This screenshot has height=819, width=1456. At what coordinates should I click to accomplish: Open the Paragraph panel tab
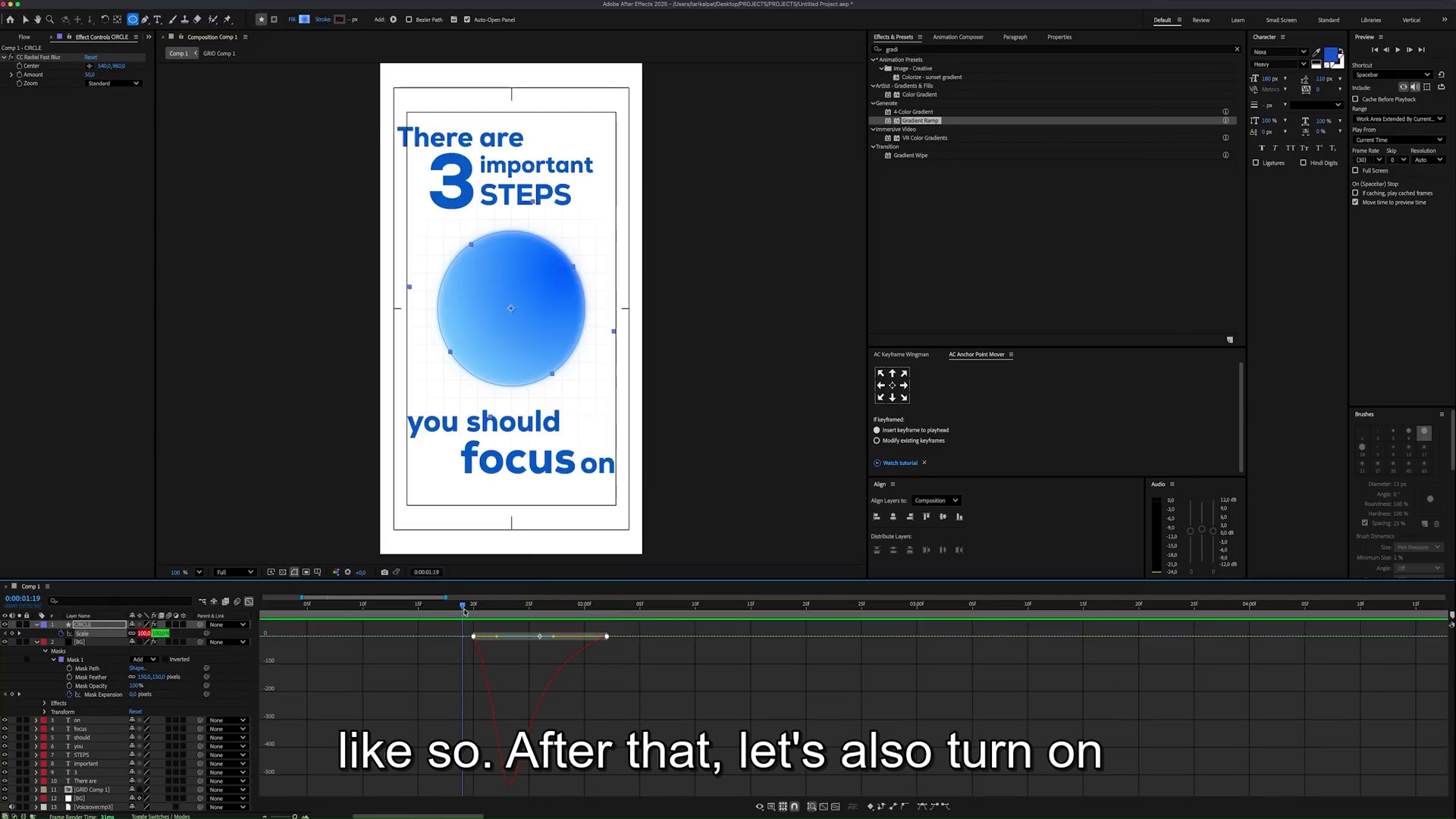[x=1015, y=37]
